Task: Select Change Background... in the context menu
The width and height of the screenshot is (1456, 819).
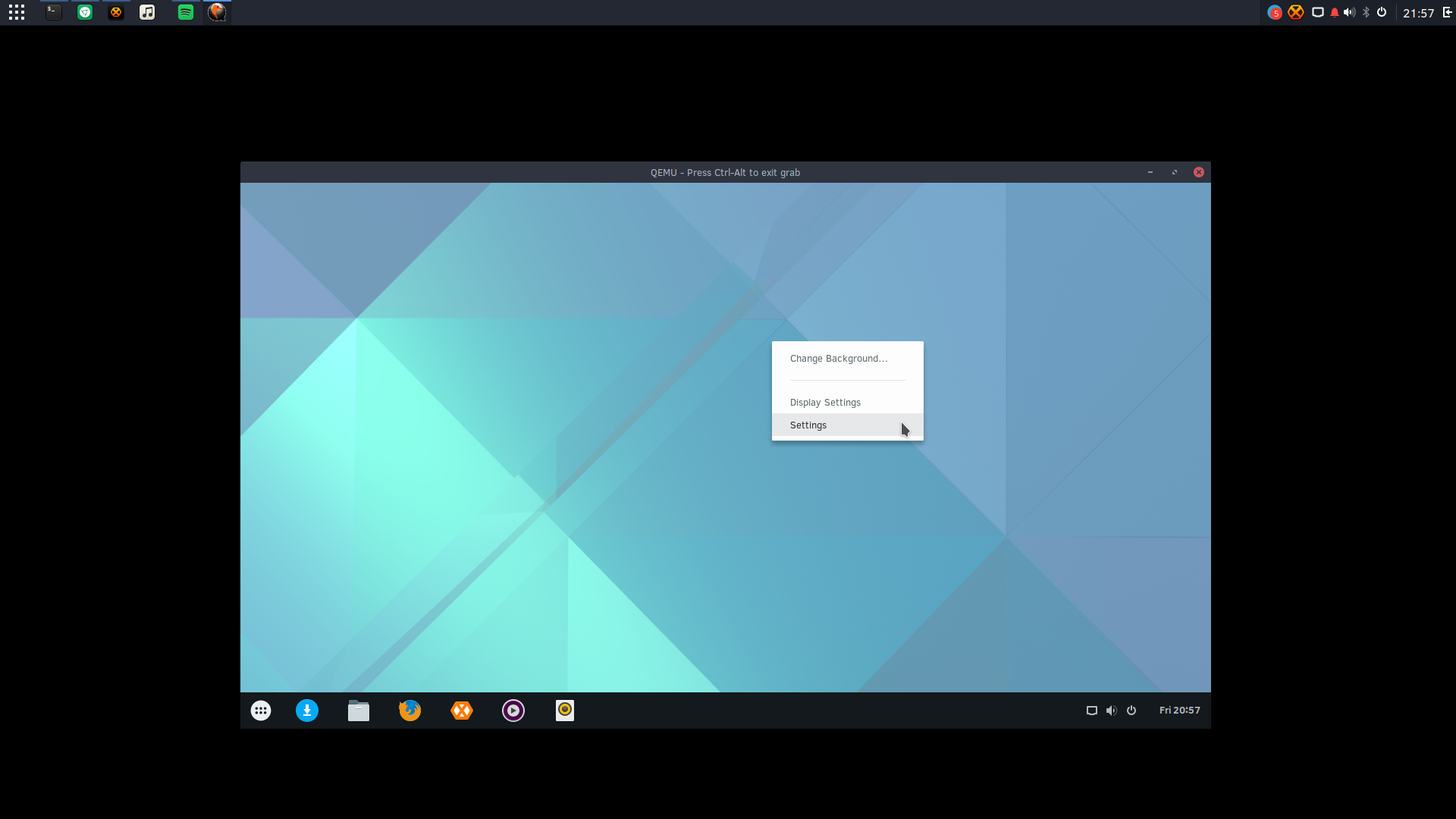Action: click(x=848, y=359)
